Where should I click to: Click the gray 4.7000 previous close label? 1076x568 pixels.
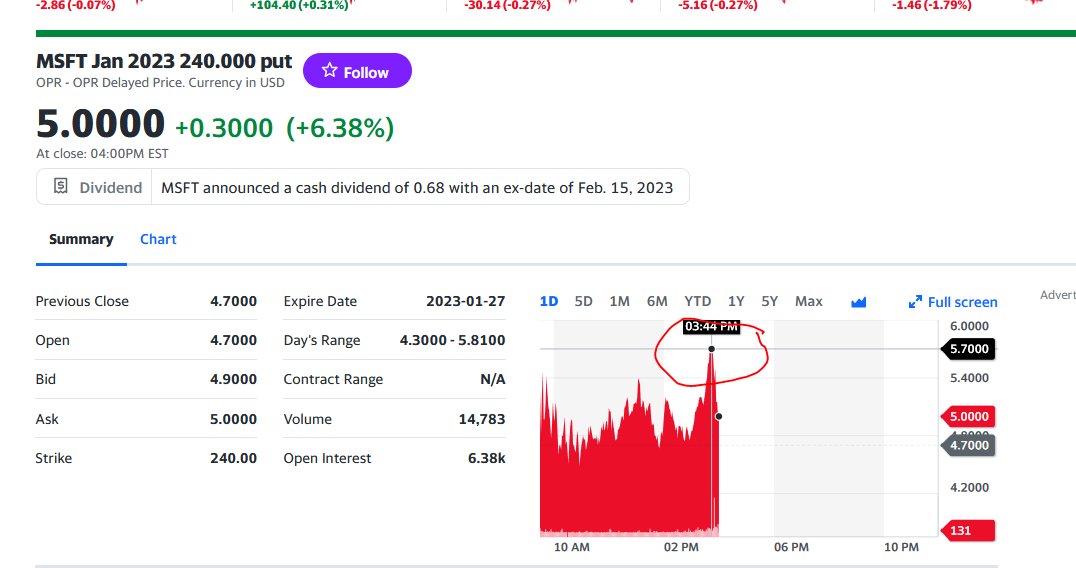968,445
